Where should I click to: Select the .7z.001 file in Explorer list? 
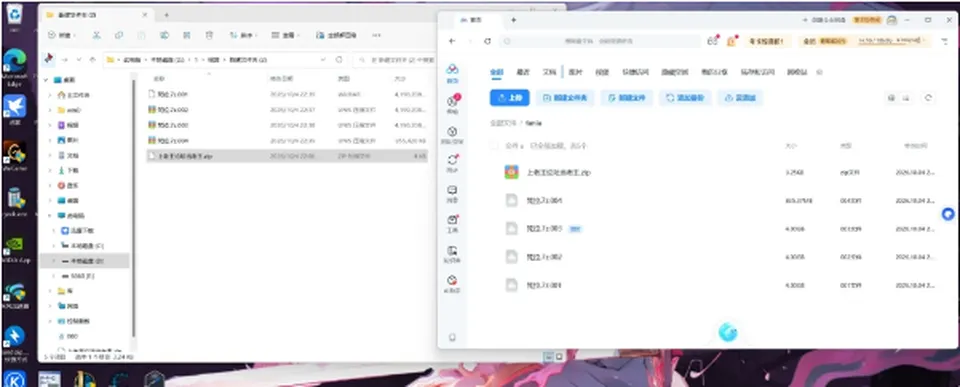coord(287,94)
